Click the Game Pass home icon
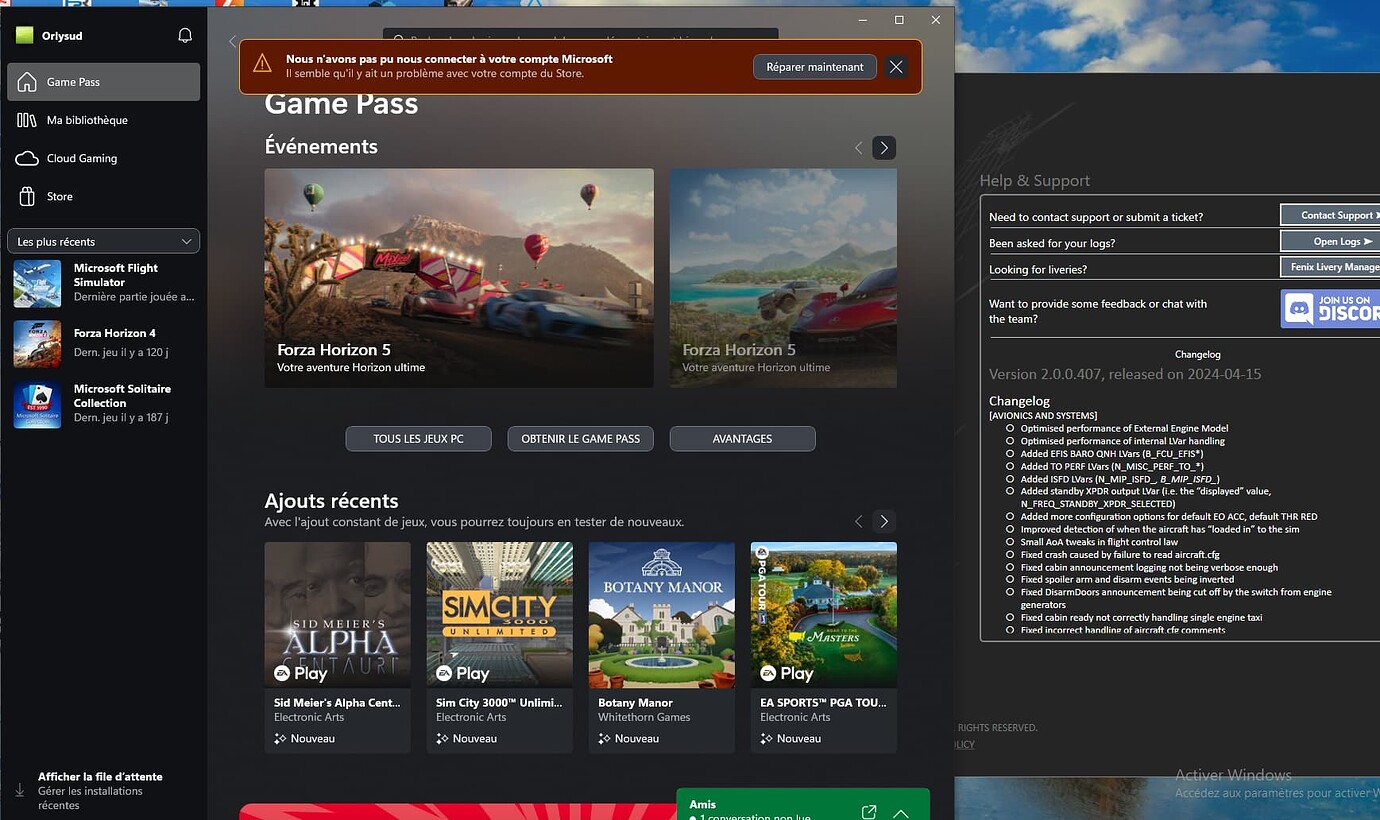 (27, 82)
